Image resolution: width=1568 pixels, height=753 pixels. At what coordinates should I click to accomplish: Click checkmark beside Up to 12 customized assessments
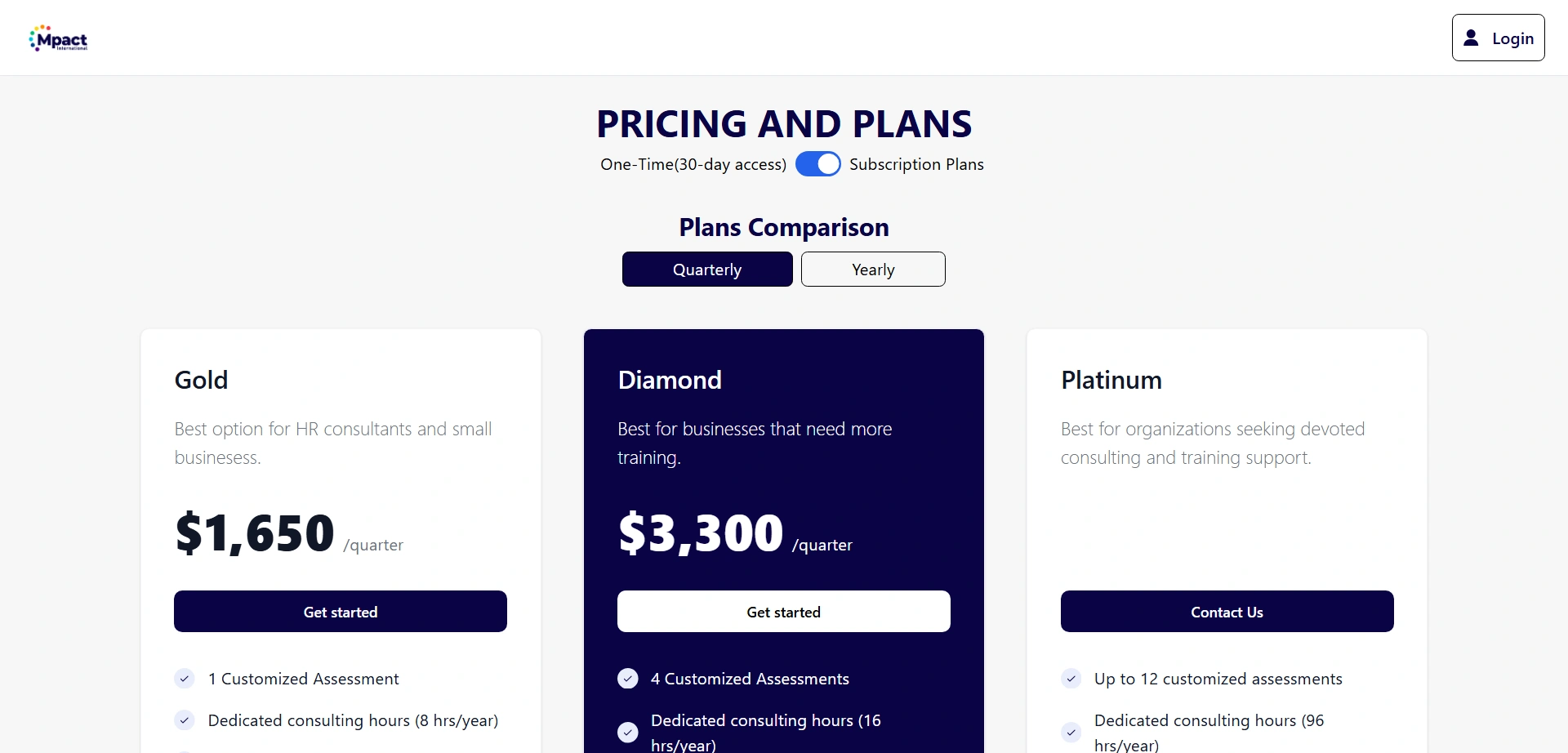[1071, 679]
